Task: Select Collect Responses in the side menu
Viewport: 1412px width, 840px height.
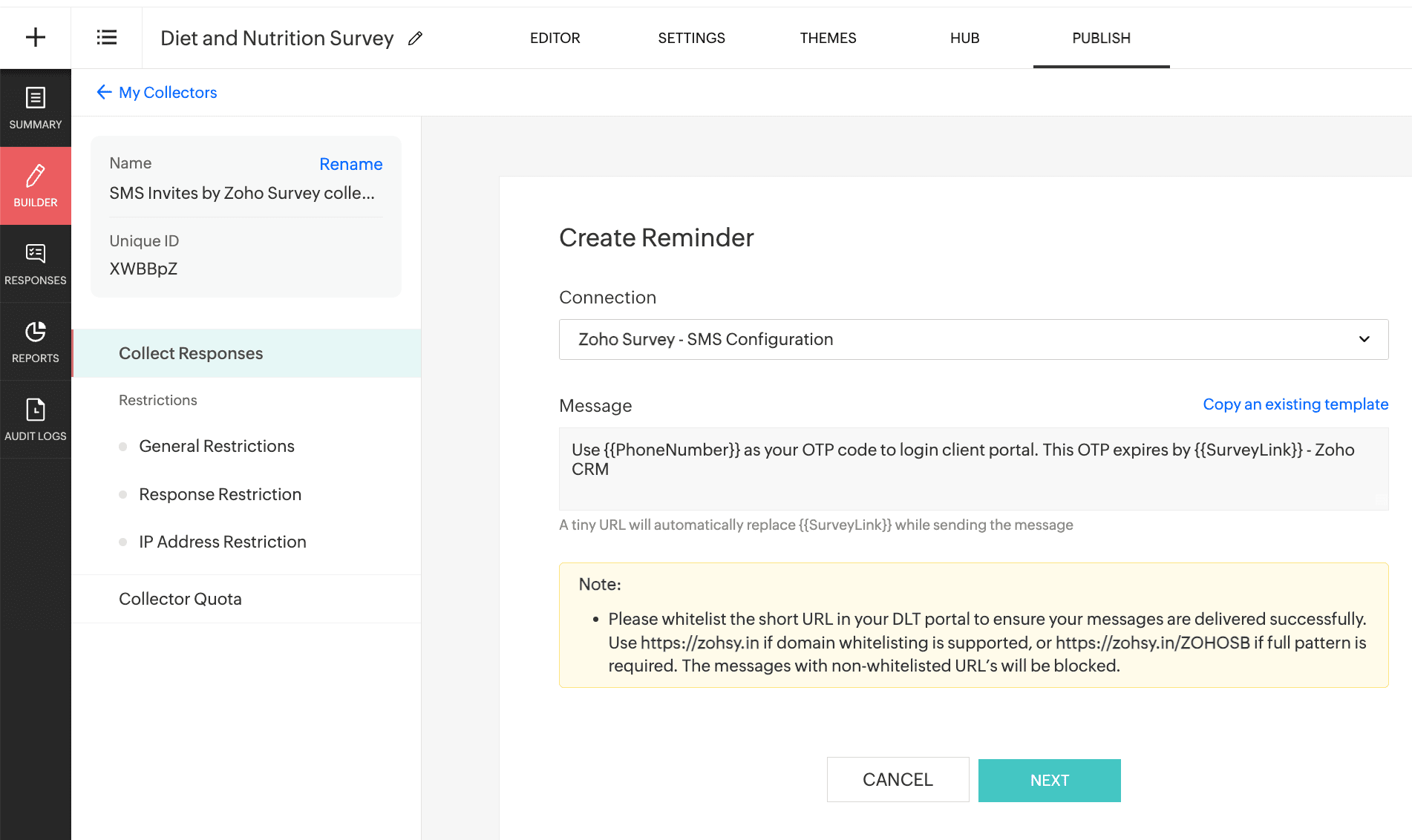Action: 246,353
